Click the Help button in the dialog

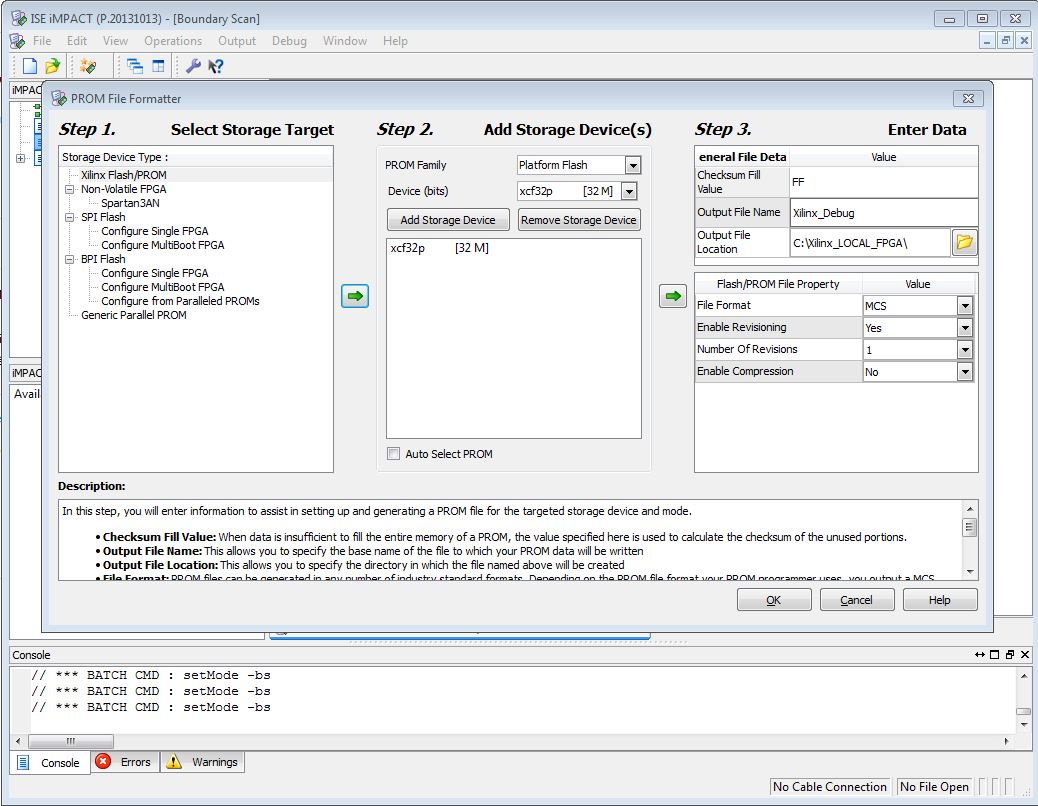point(939,600)
